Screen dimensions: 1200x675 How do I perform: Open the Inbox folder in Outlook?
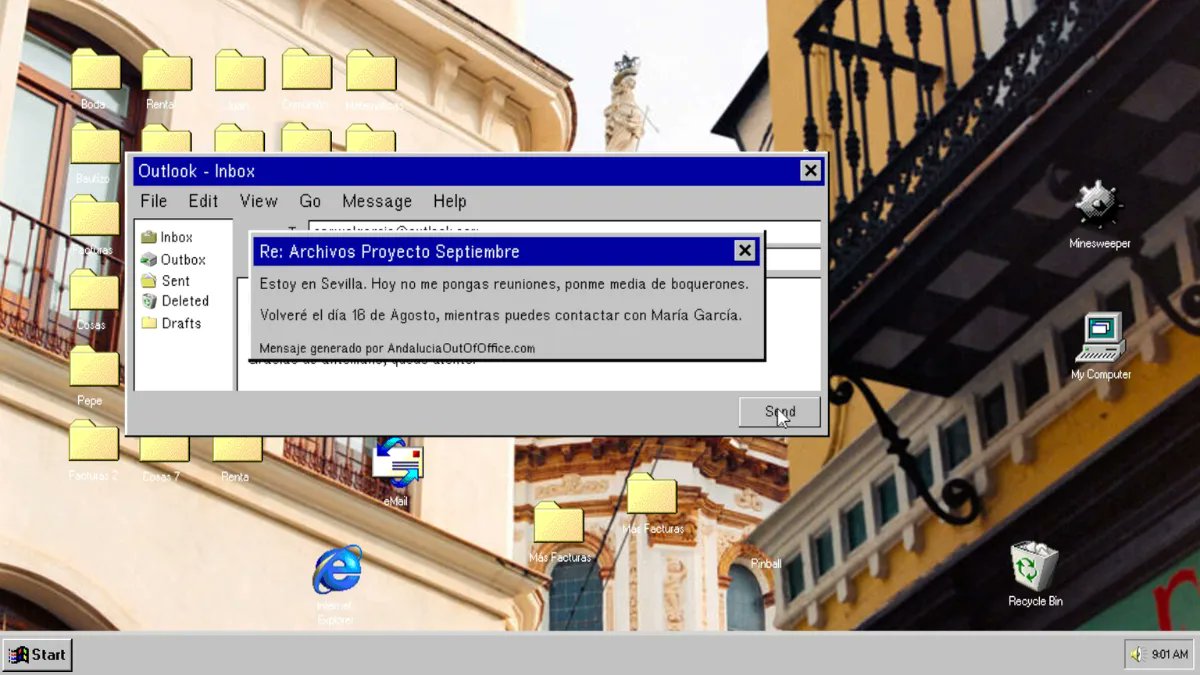click(167, 237)
